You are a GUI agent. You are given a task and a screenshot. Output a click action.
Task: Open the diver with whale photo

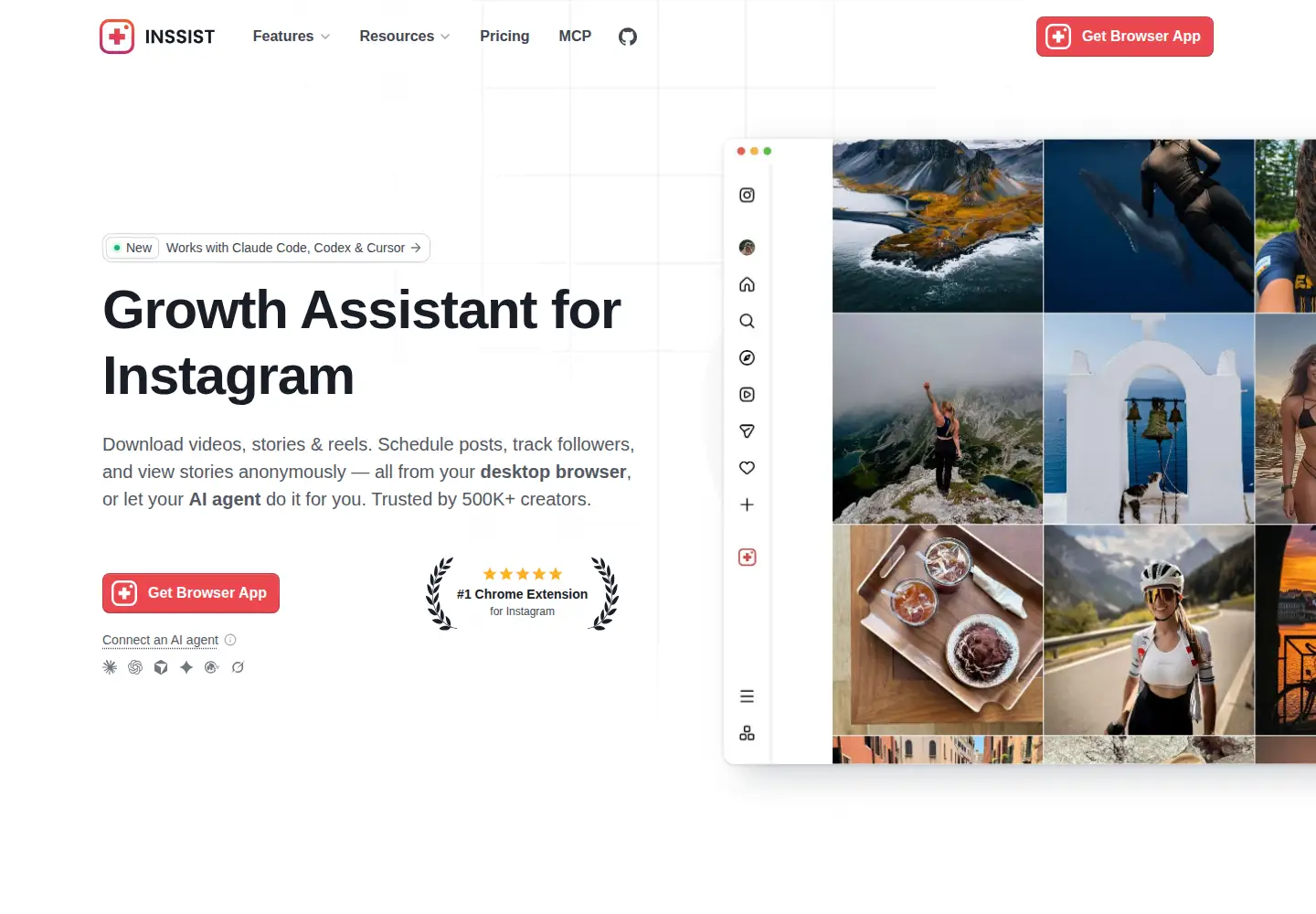point(1149,226)
